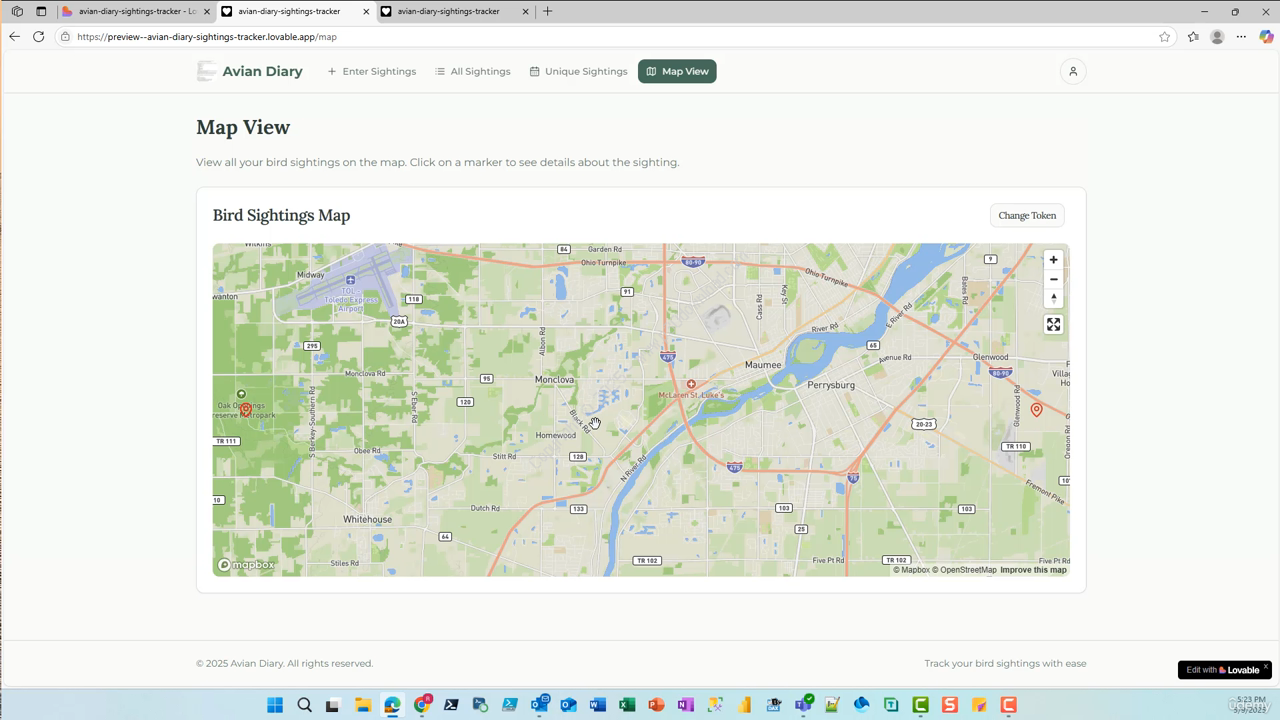Screen dimensions: 1280x720
Task: Open the Improve this map link
Action: click(x=1033, y=570)
